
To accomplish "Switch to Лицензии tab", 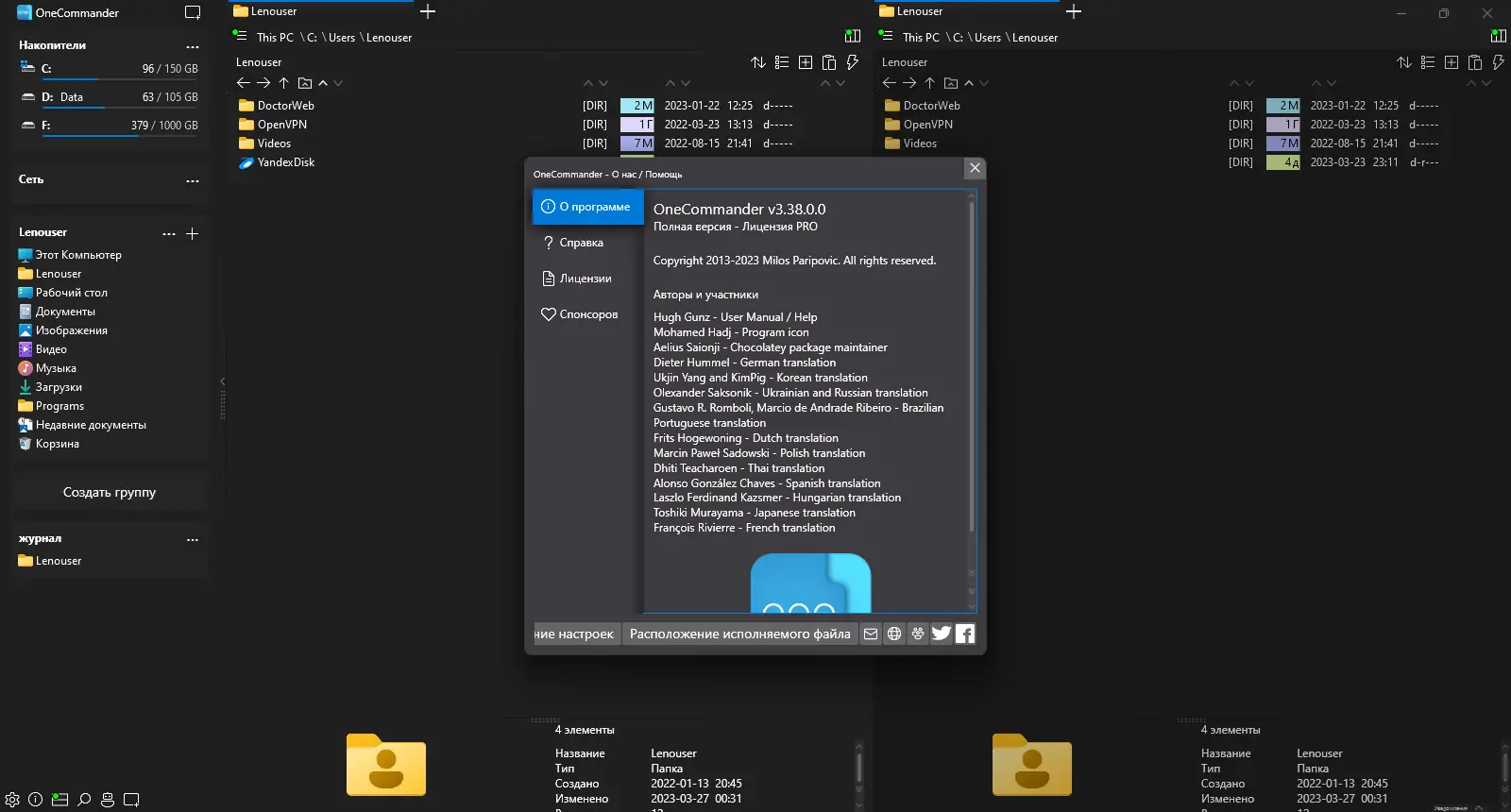I will click(588, 279).
